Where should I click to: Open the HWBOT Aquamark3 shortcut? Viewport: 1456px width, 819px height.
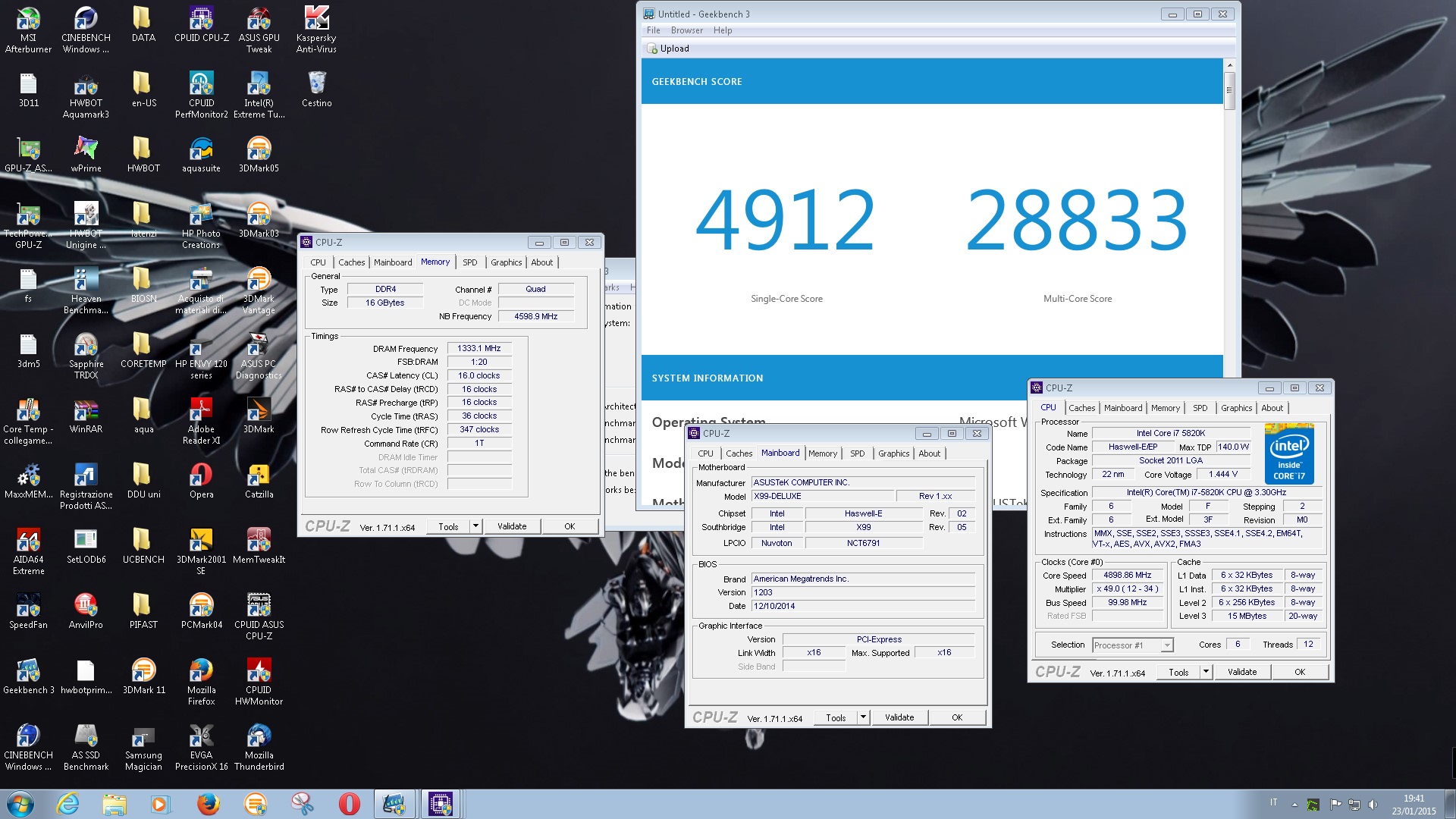pos(86,95)
